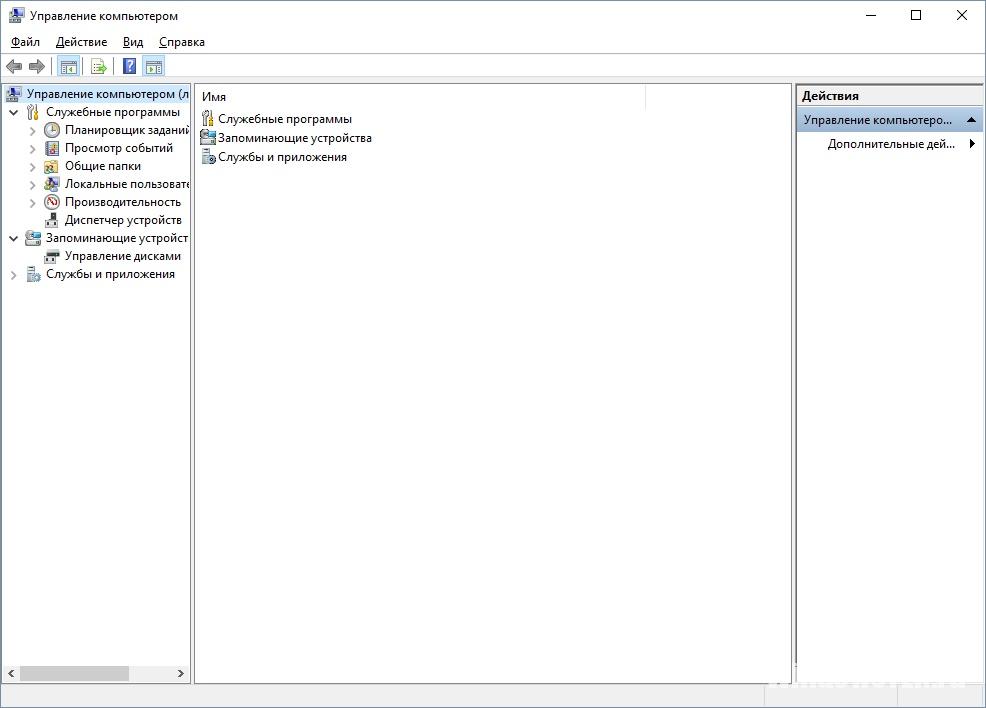Viewport: 986px width, 708px height.
Task: Click the Служебные программы tools icon in tree
Action: point(33,112)
